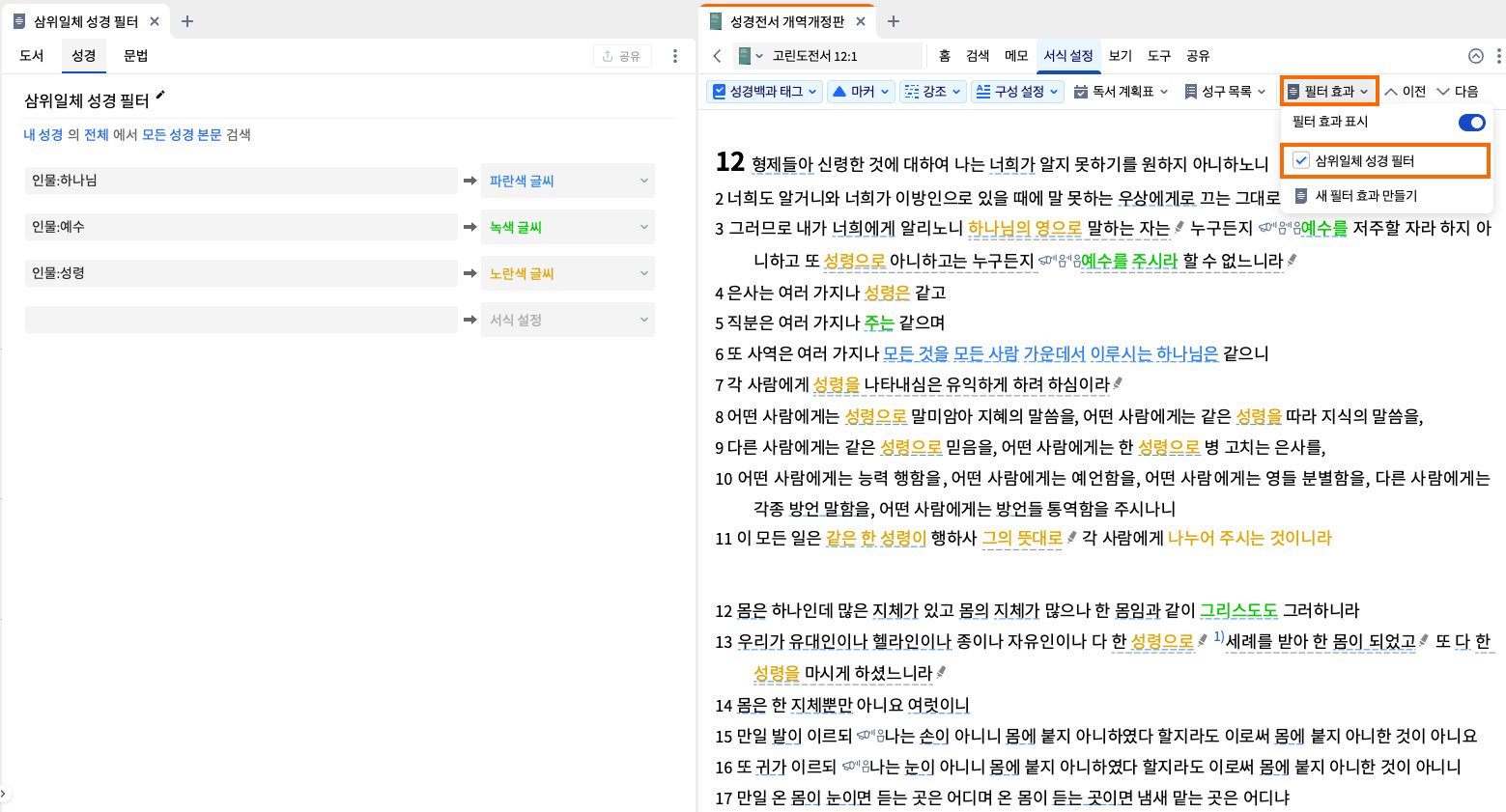Expand the 강조 dropdown arrow

956,92
